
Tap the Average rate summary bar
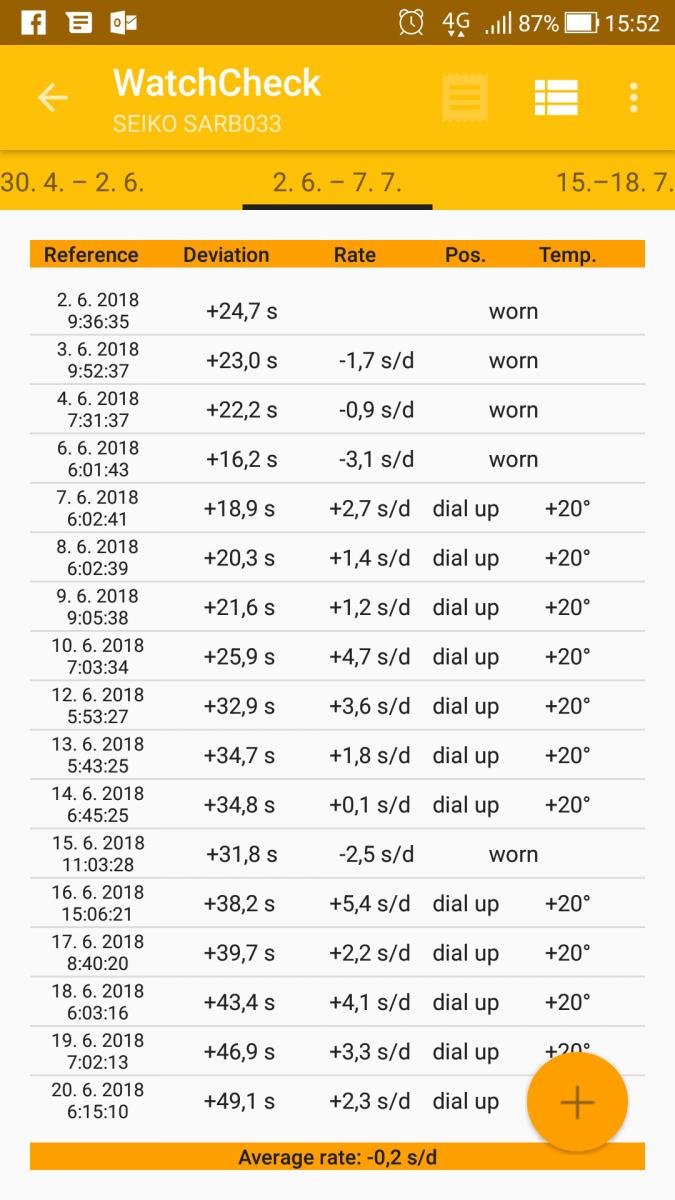point(337,1158)
